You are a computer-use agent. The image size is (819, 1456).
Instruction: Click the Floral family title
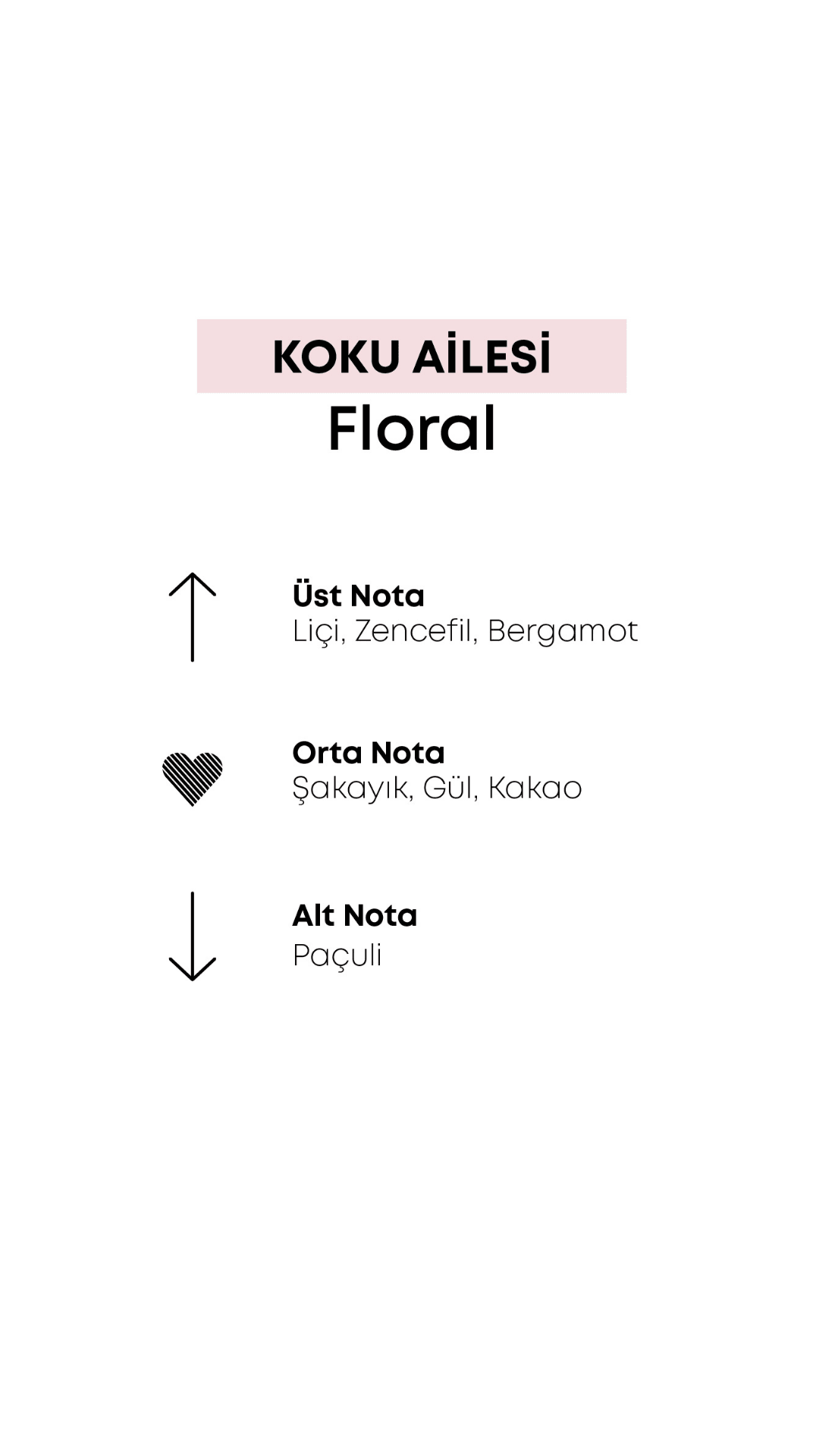point(412,429)
